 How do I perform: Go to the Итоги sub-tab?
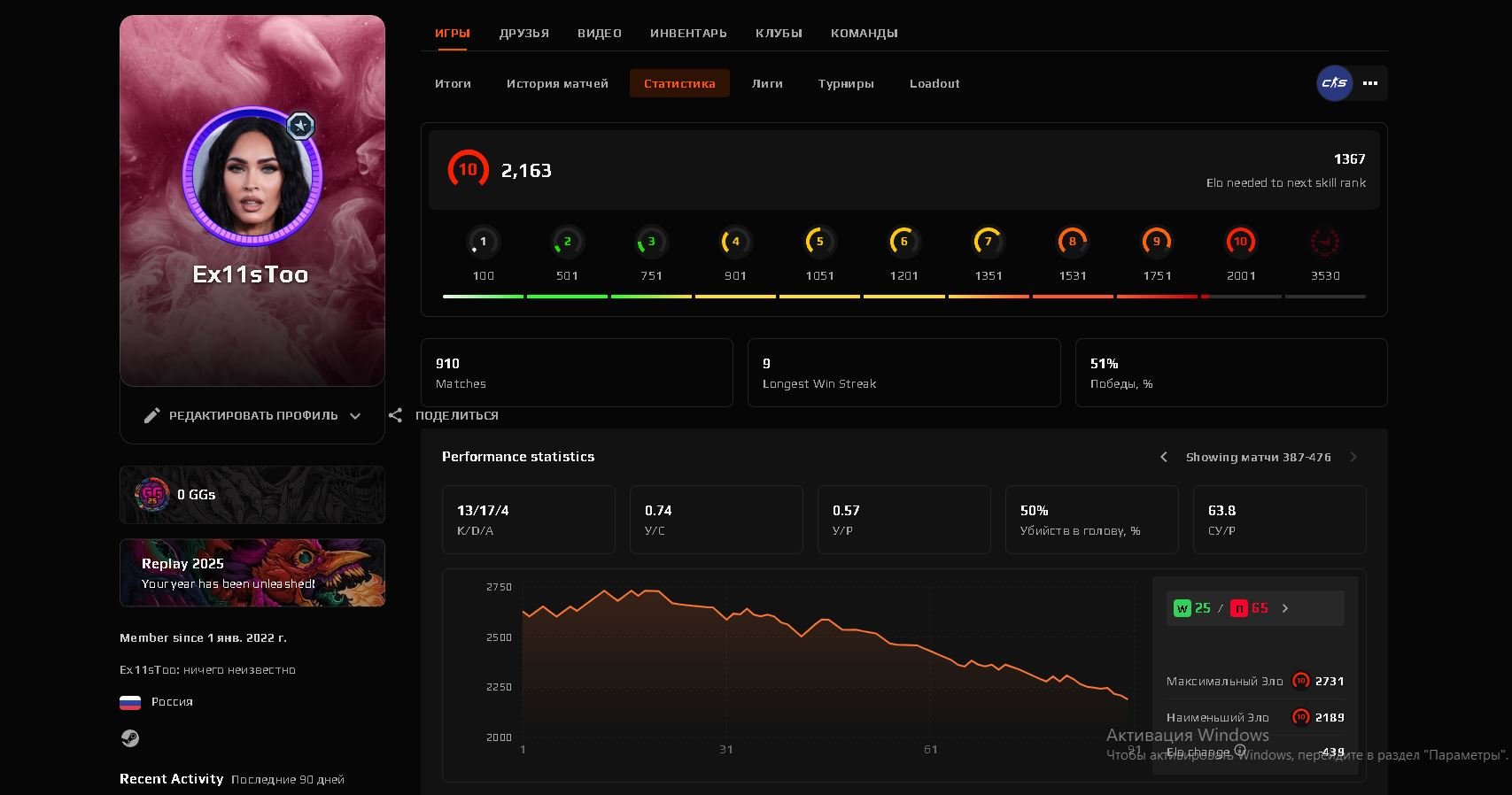[x=453, y=83]
